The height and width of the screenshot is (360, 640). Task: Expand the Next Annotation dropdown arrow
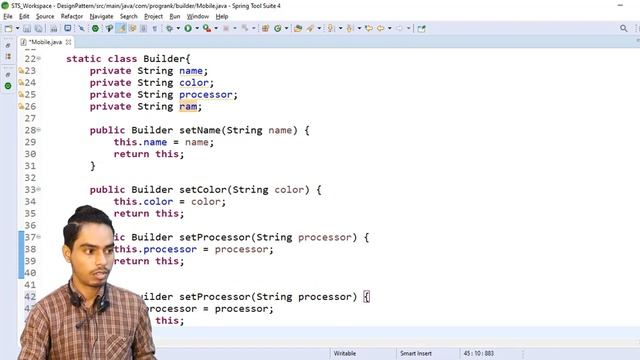point(340,28)
